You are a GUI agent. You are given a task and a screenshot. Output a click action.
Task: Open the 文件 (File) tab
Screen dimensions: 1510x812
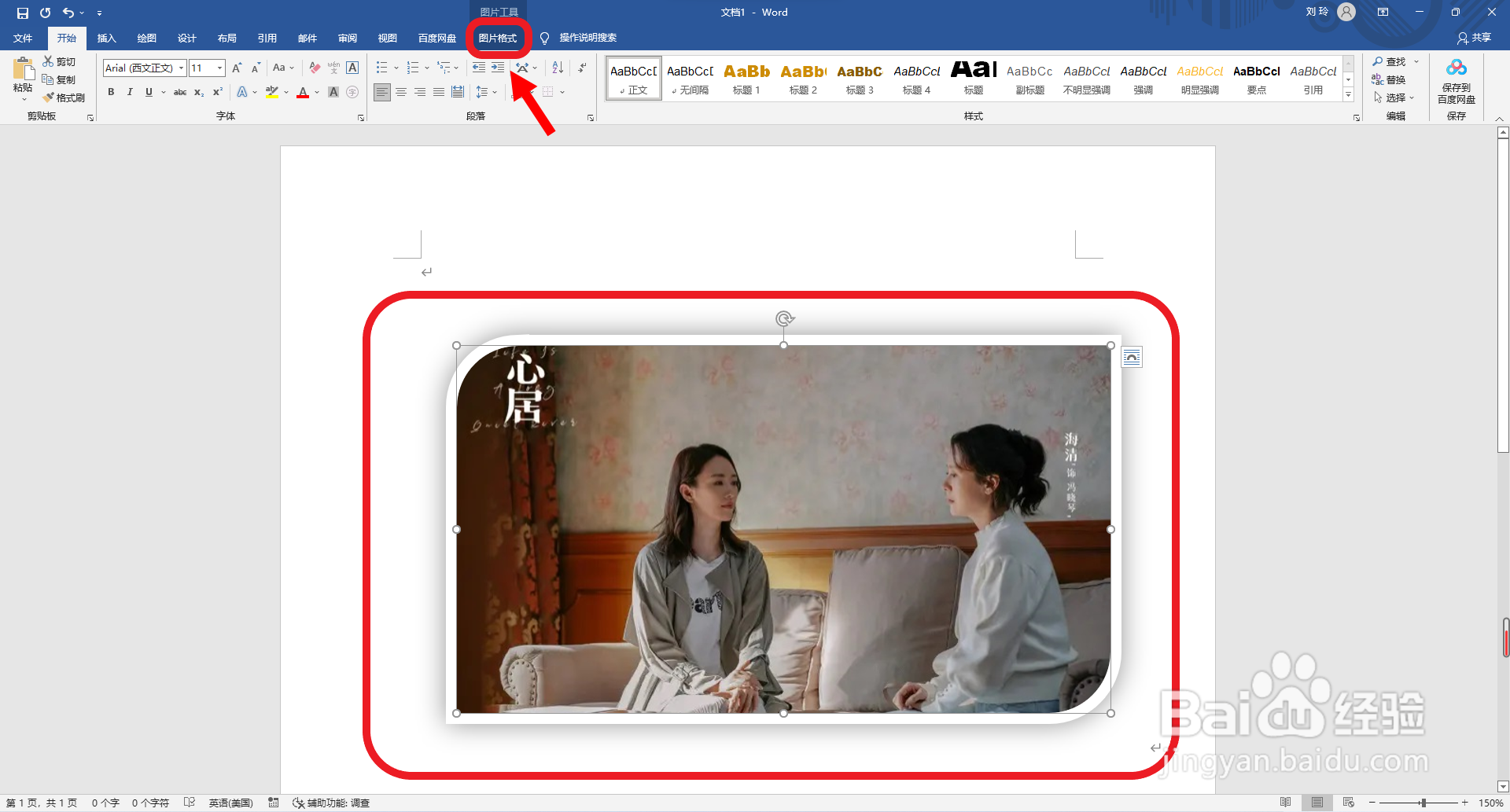(x=23, y=38)
